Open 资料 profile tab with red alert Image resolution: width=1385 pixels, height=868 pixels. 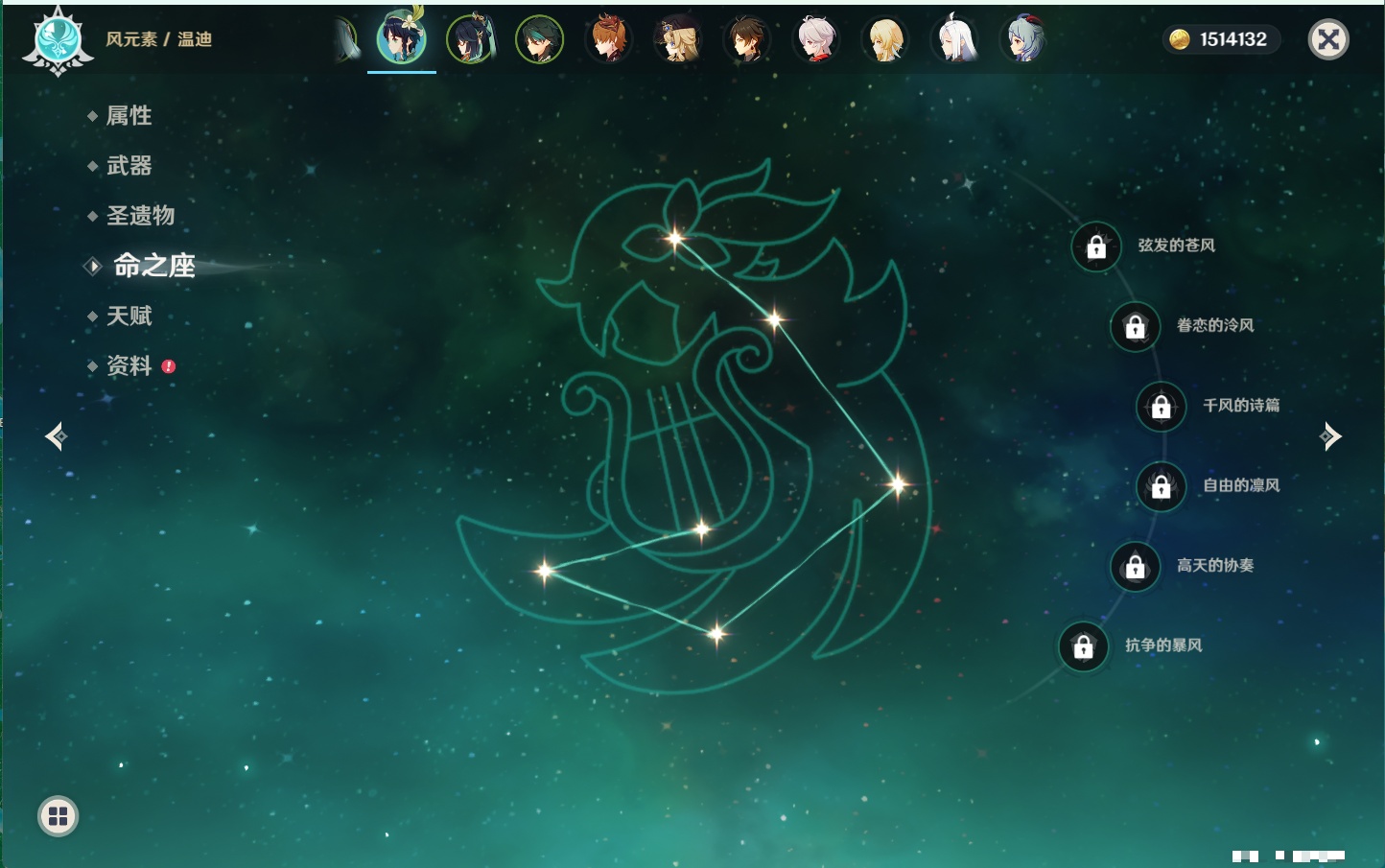pyautogui.click(x=129, y=366)
